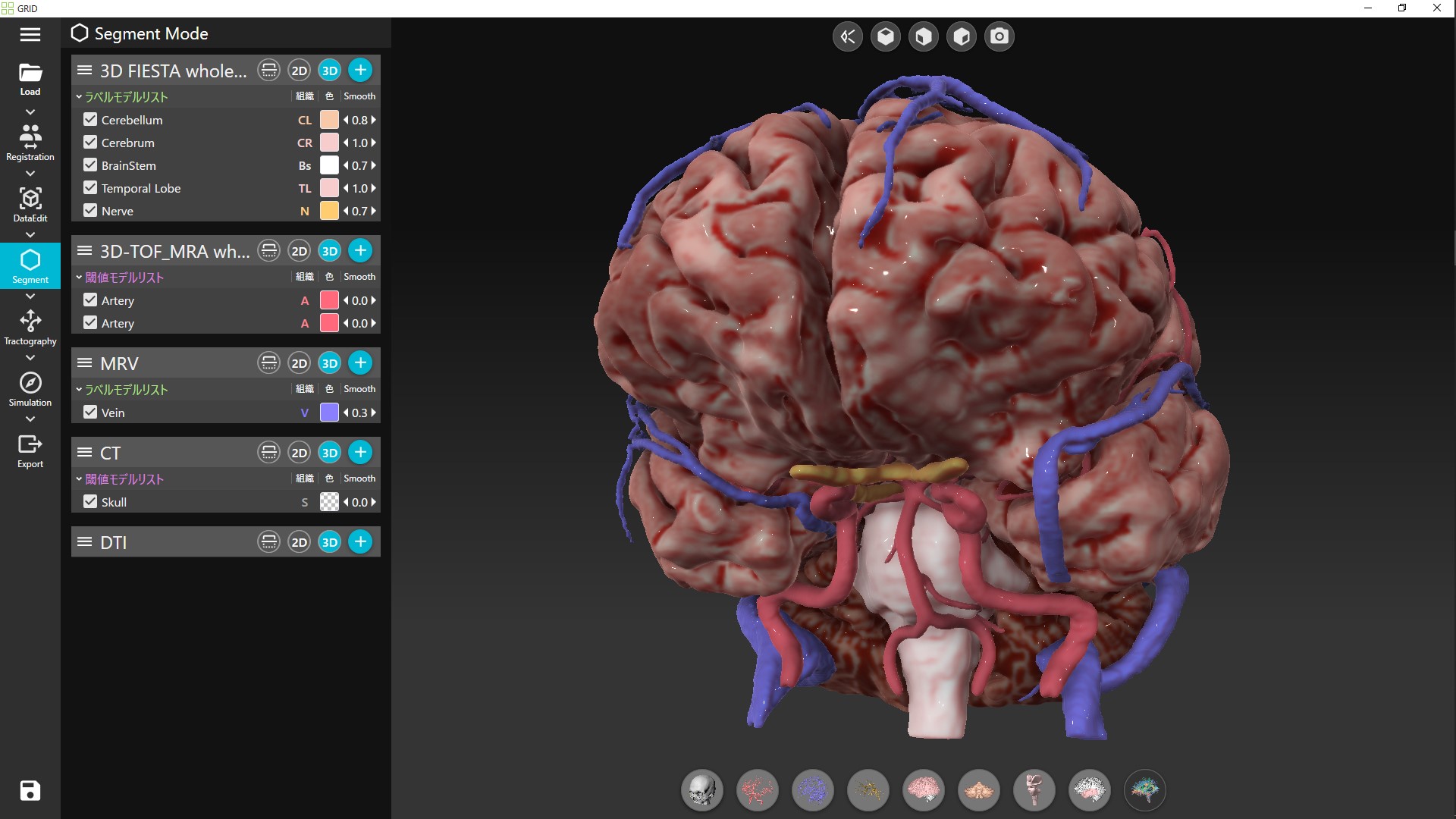Viewport: 1456px width, 819px height.
Task: Uncheck the Cerebellum checkbox
Action: (90, 120)
